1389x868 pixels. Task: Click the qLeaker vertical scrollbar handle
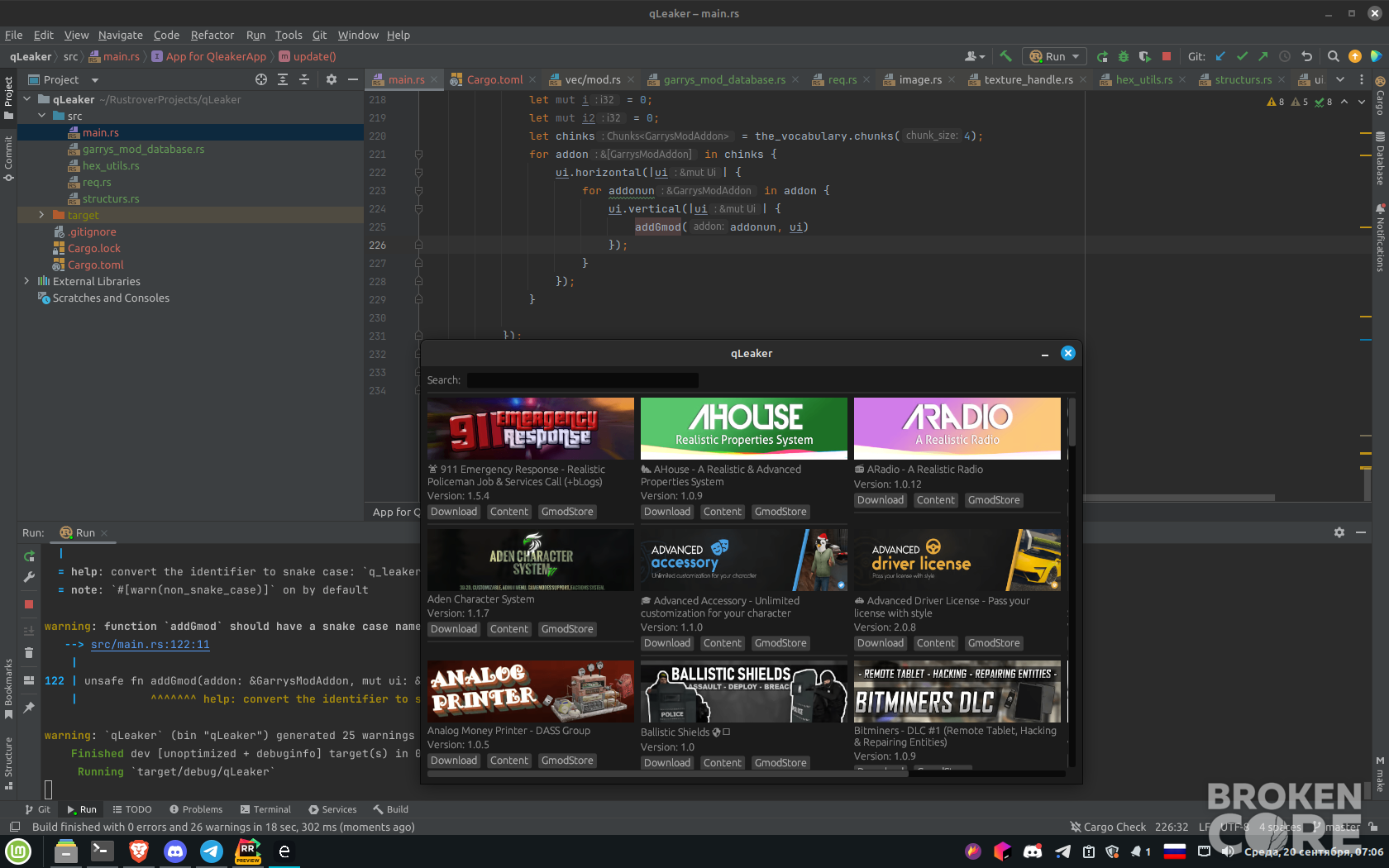(1072, 422)
